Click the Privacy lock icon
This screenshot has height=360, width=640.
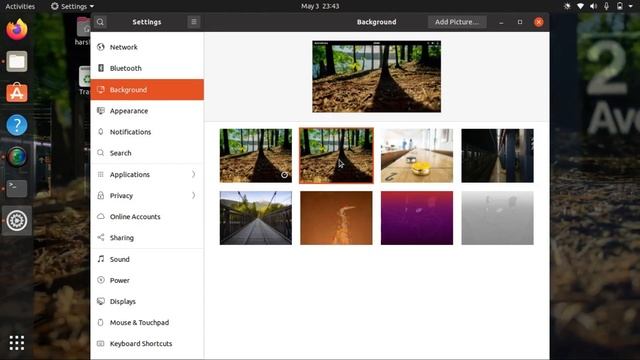[x=101, y=196]
